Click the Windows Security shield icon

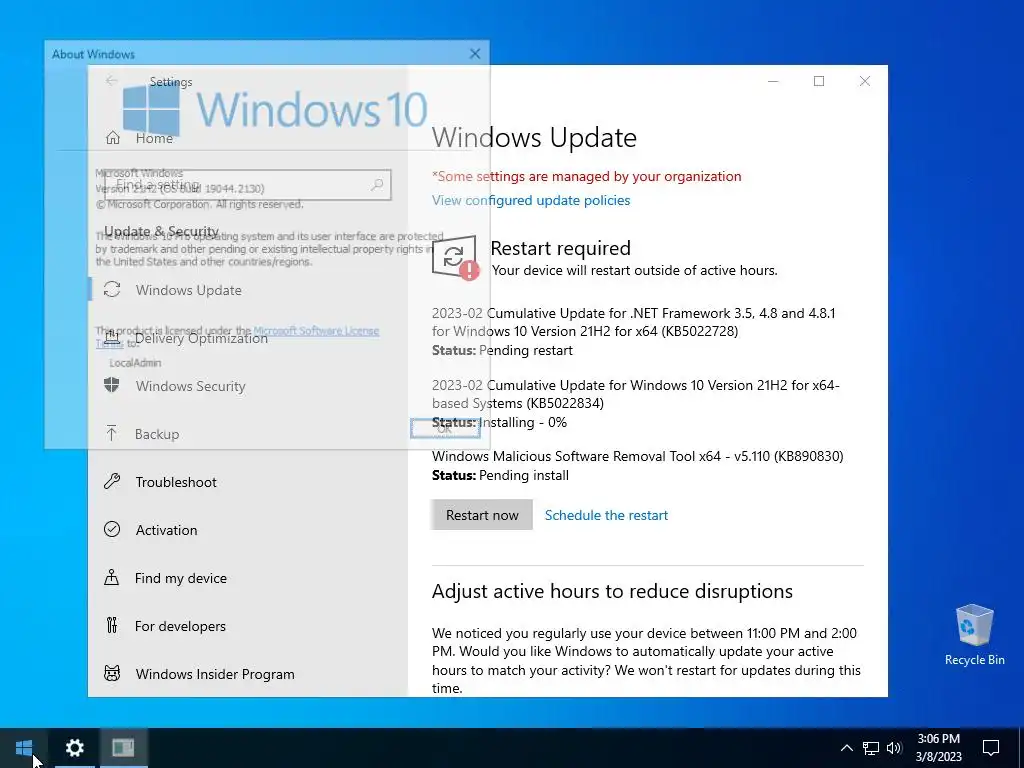click(x=112, y=385)
